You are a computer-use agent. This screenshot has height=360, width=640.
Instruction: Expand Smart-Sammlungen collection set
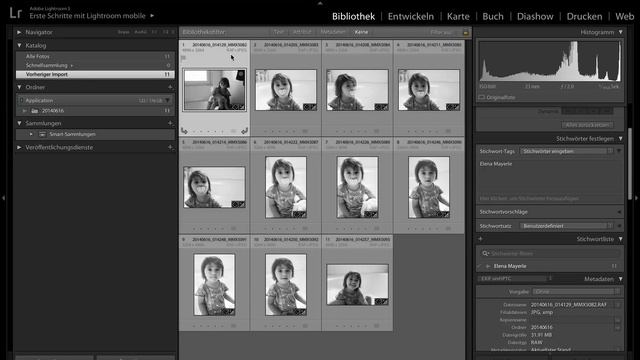(x=31, y=134)
